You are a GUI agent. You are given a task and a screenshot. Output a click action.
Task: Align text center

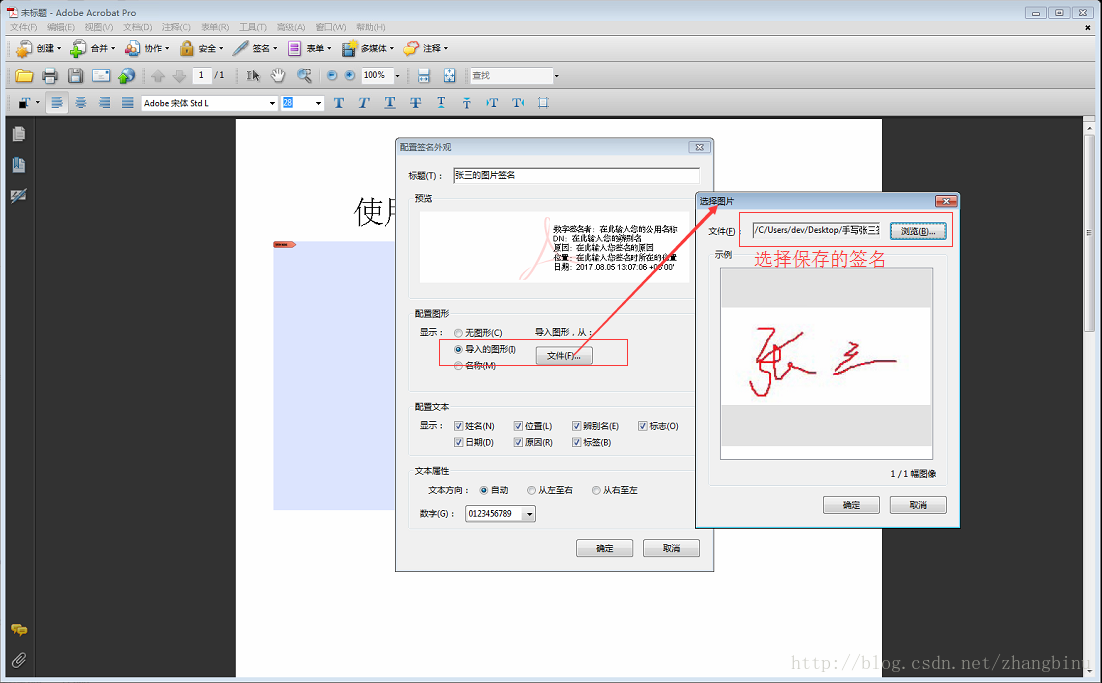pyautogui.click(x=81, y=103)
